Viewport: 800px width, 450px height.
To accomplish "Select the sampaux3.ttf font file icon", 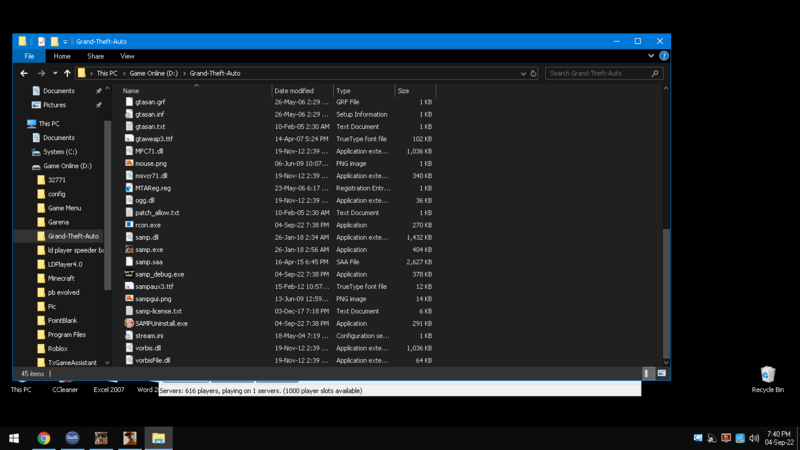I will click(129, 286).
